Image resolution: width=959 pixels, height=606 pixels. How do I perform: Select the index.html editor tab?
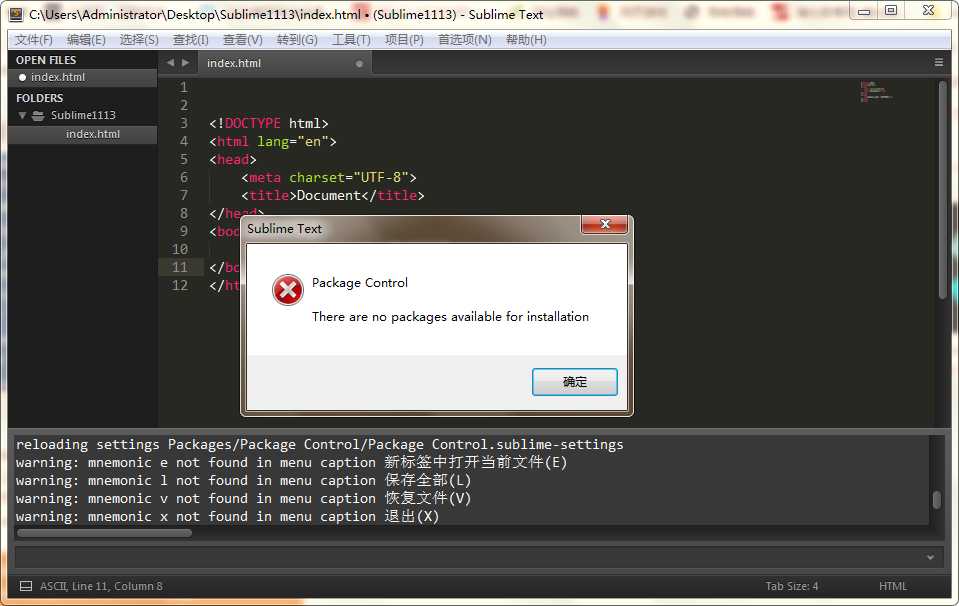[x=284, y=63]
